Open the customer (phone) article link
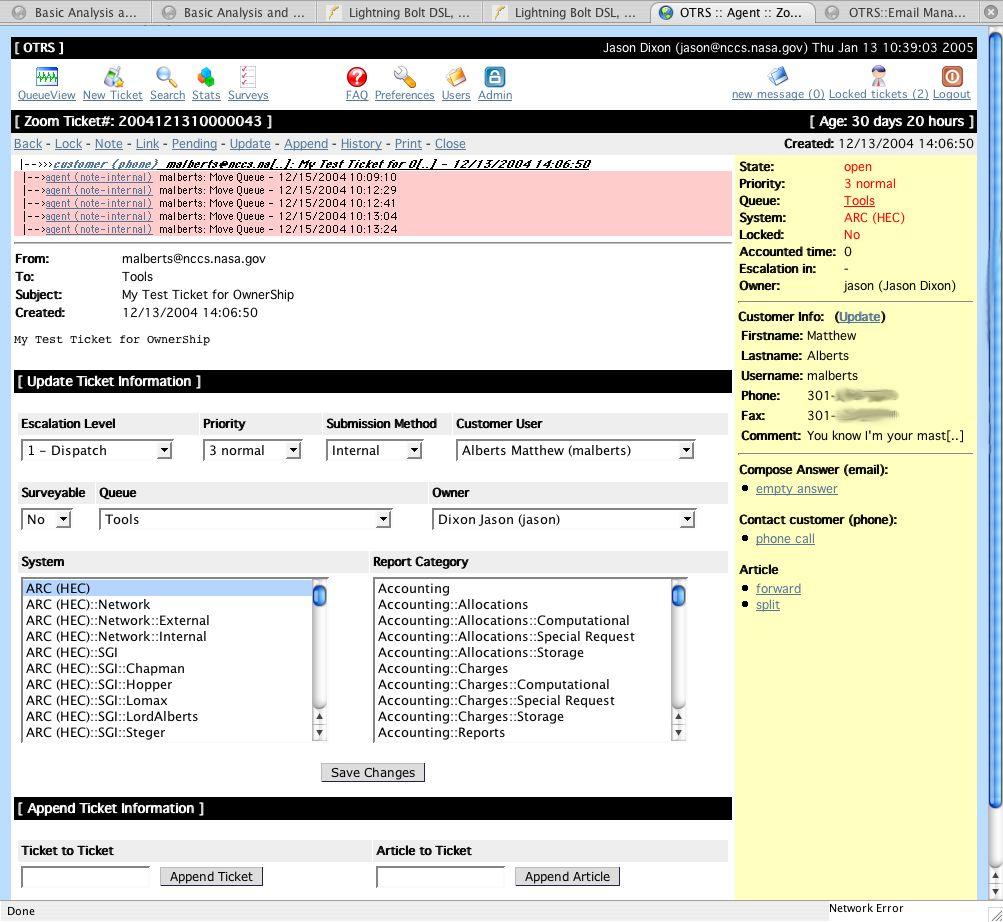1003x922 pixels. click(106, 164)
